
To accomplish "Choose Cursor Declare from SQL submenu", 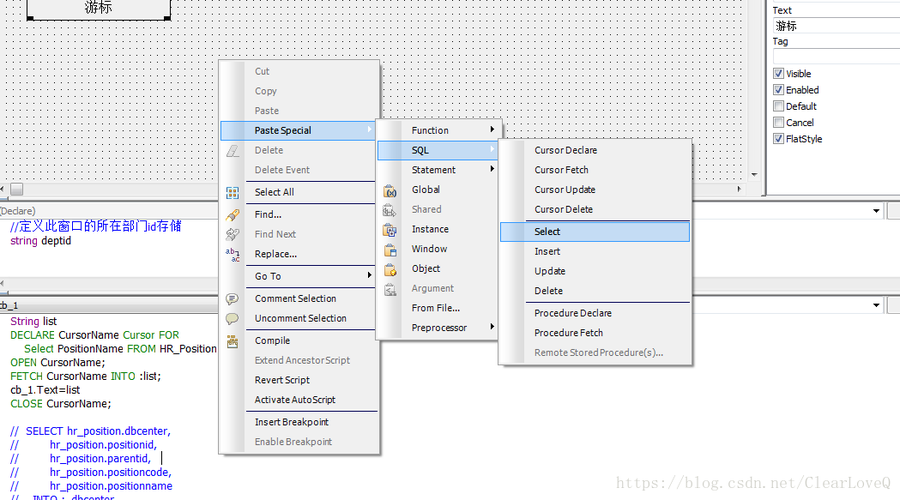I will (595, 150).
